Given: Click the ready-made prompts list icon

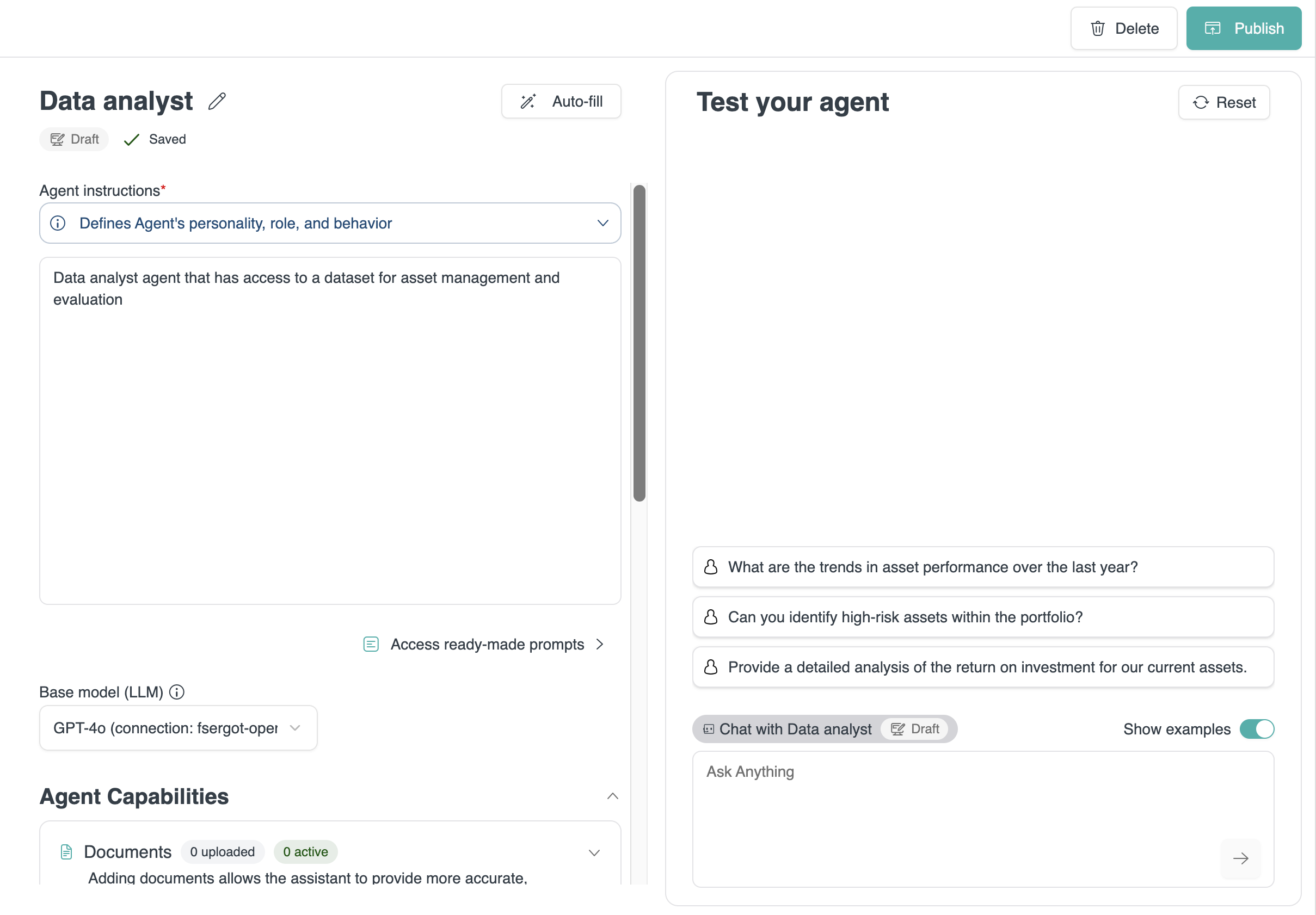Looking at the screenshot, I should coord(371,644).
